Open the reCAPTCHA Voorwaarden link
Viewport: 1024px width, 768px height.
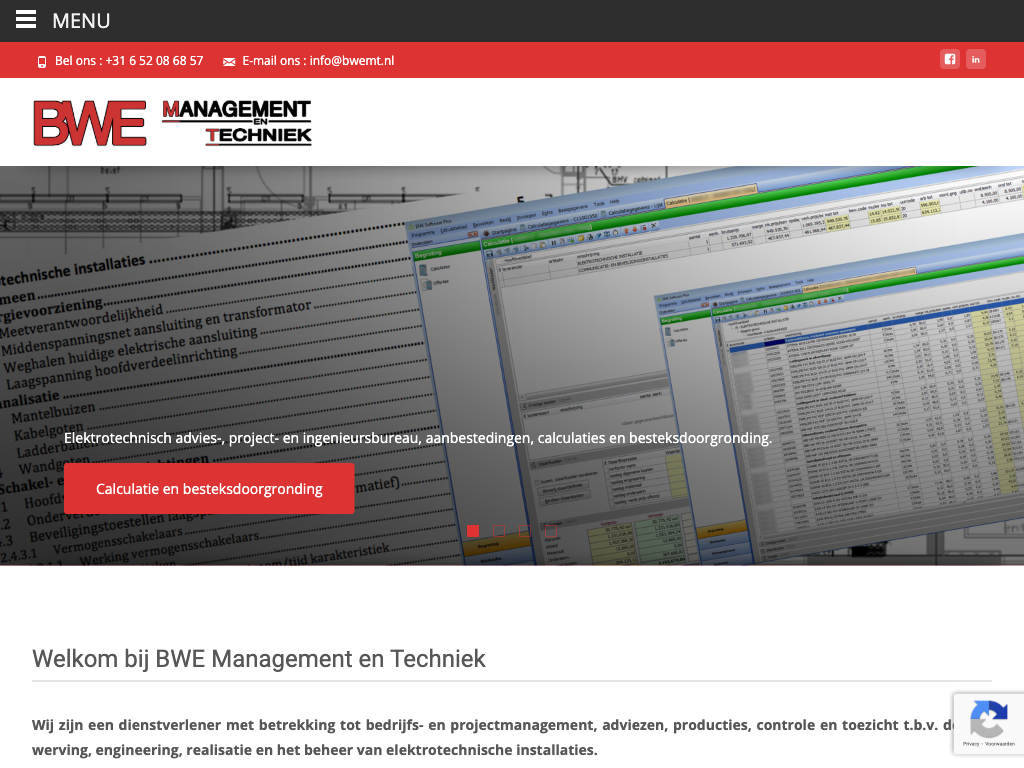pos(999,744)
